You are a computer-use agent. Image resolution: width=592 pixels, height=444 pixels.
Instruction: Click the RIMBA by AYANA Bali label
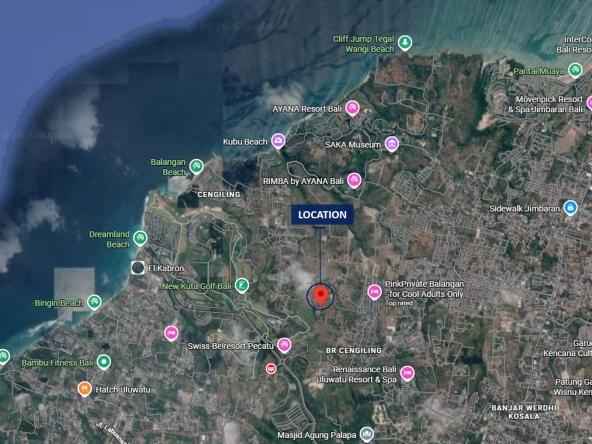(x=303, y=181)
